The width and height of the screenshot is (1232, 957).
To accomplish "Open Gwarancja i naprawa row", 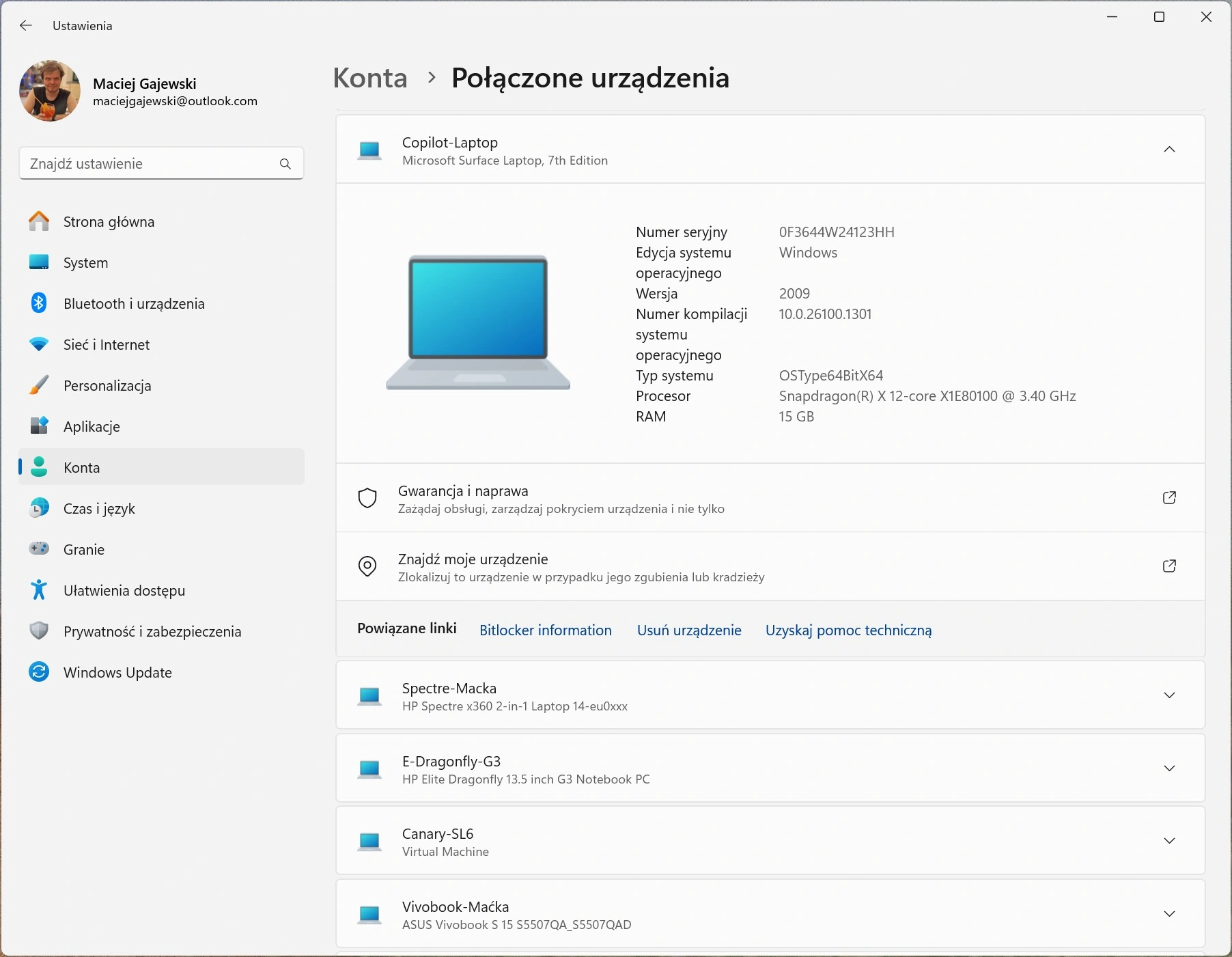I will [770, 498].
